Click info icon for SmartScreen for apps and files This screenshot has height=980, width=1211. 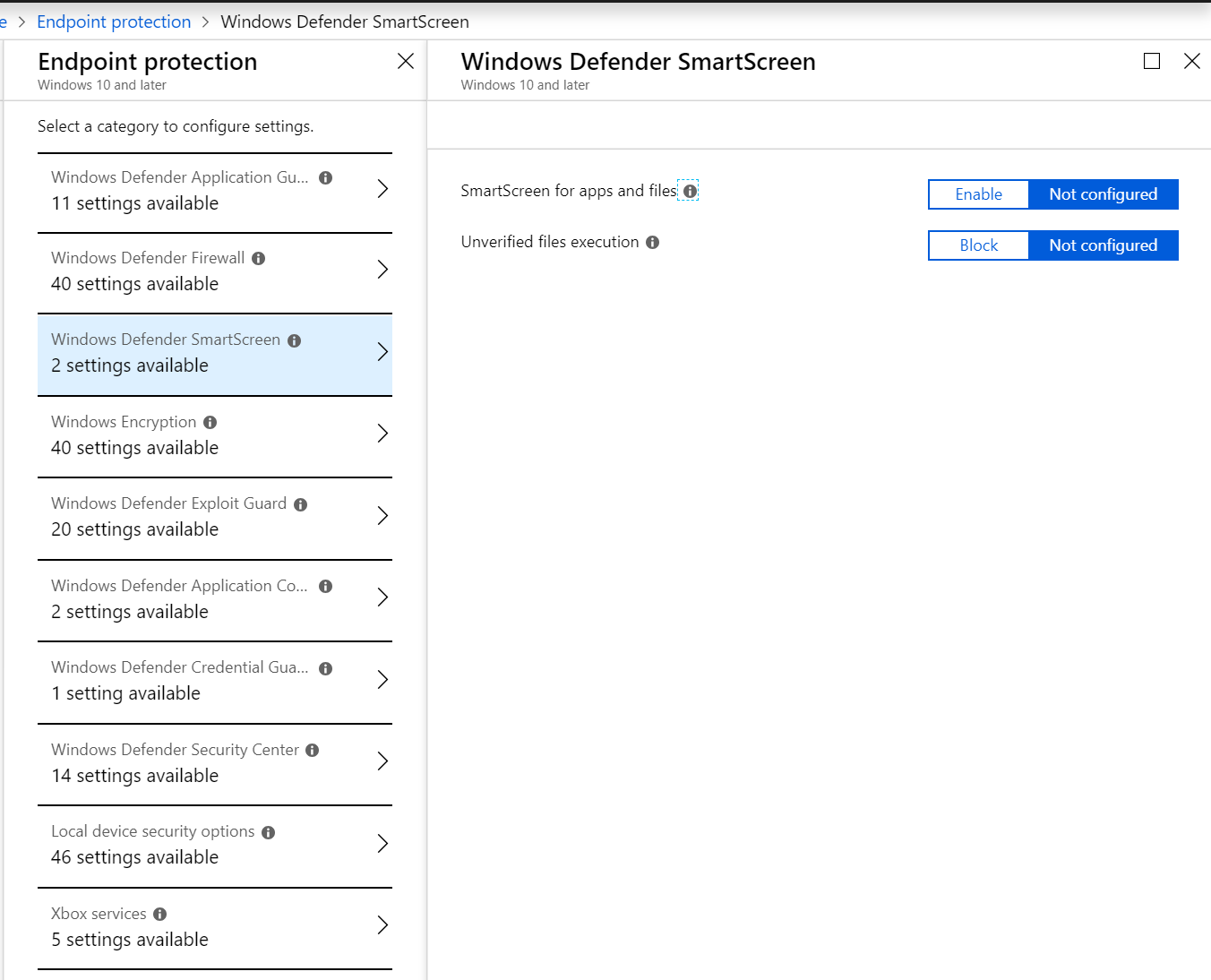coord(690,192)
